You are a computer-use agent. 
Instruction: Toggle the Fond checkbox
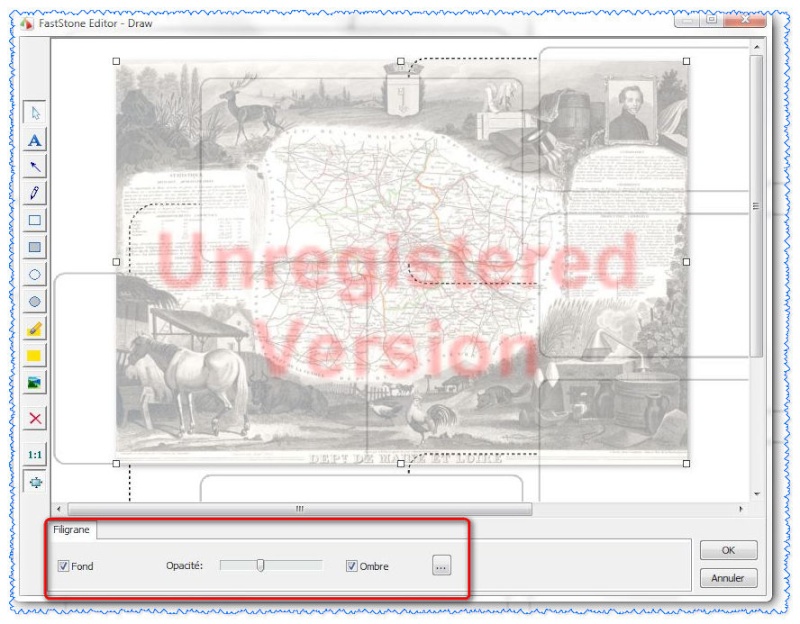click(63, 566)
